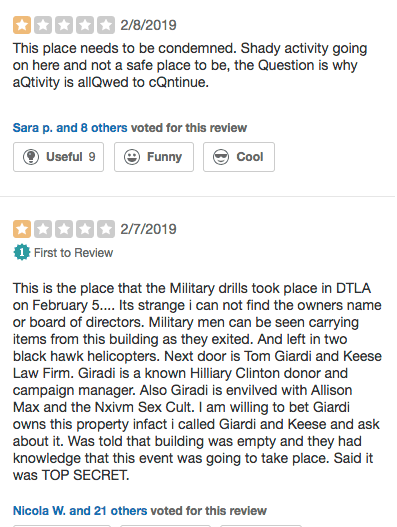Mark the first review as Useful
Screen dimensions: 397x527
click(58, 157)
